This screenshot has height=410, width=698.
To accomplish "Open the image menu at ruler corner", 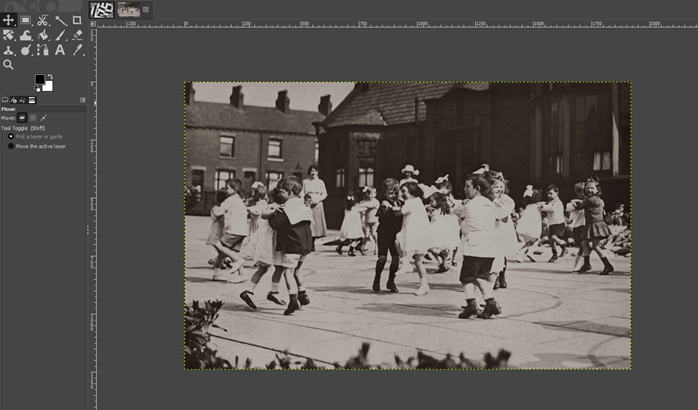I will pos(93,24).
